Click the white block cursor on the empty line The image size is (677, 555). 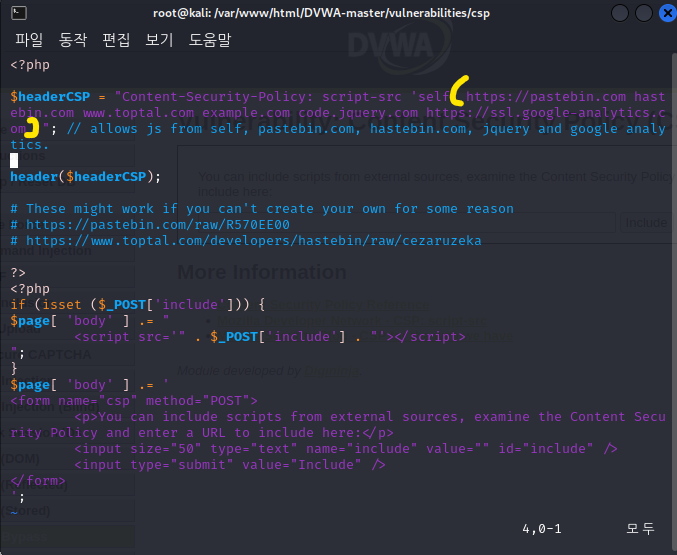coord(14,160)
